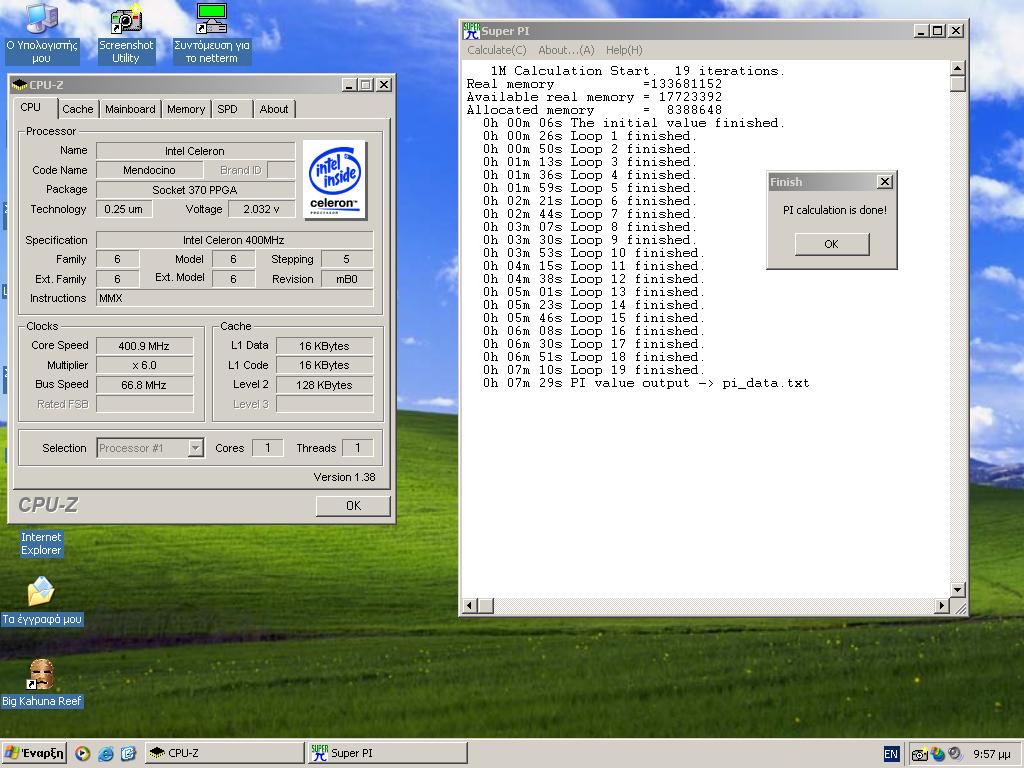The width and height of the screenshot is (1024, 768).
Task: Click the Voltage 2.032 v field
Action: pyautogui.click(x=261, y=209)
